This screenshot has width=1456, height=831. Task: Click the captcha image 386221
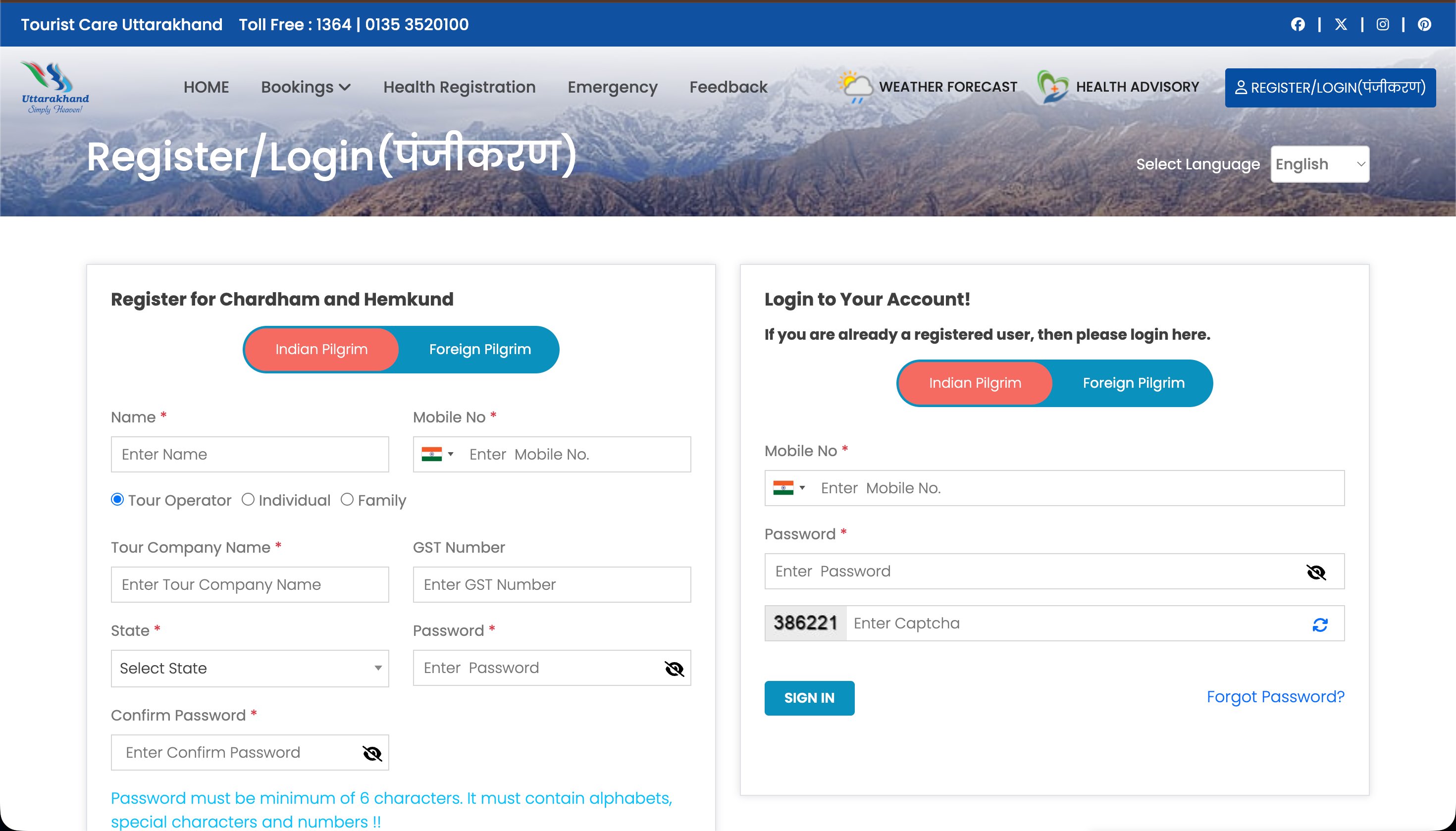pyautogui.click(x=805, y=623)
